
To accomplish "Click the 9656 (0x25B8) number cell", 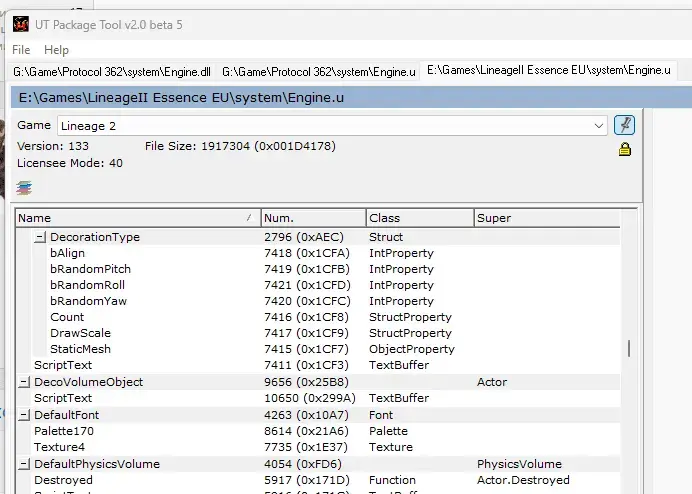I will [x=306, y=382].
